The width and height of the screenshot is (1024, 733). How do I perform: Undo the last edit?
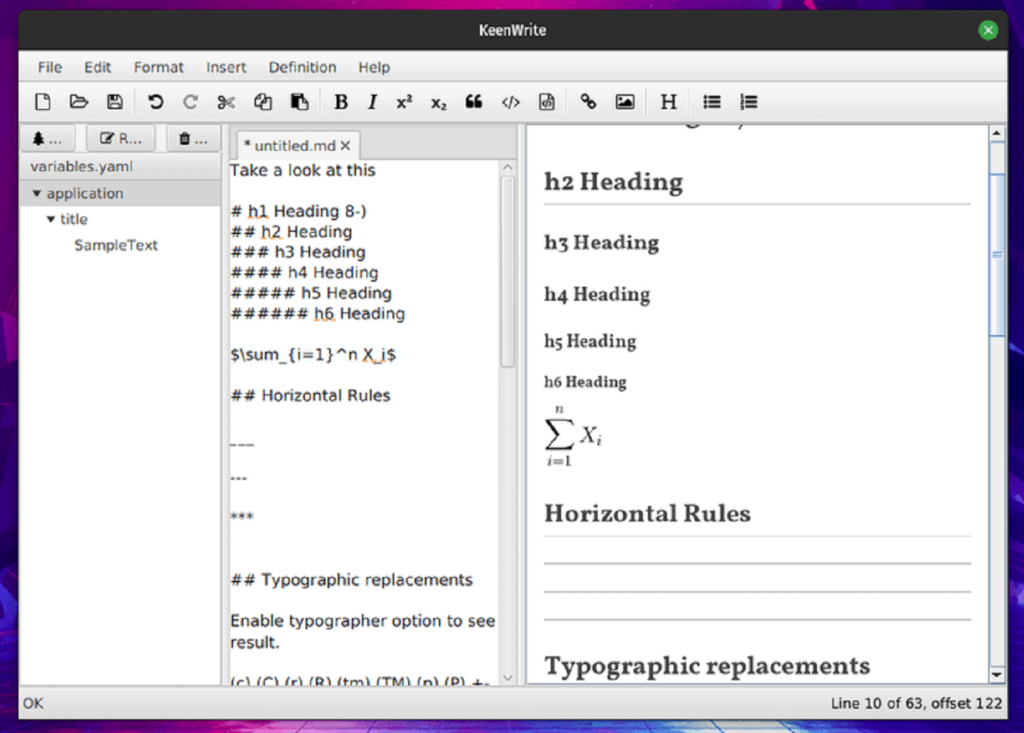(x=157, y=101)
